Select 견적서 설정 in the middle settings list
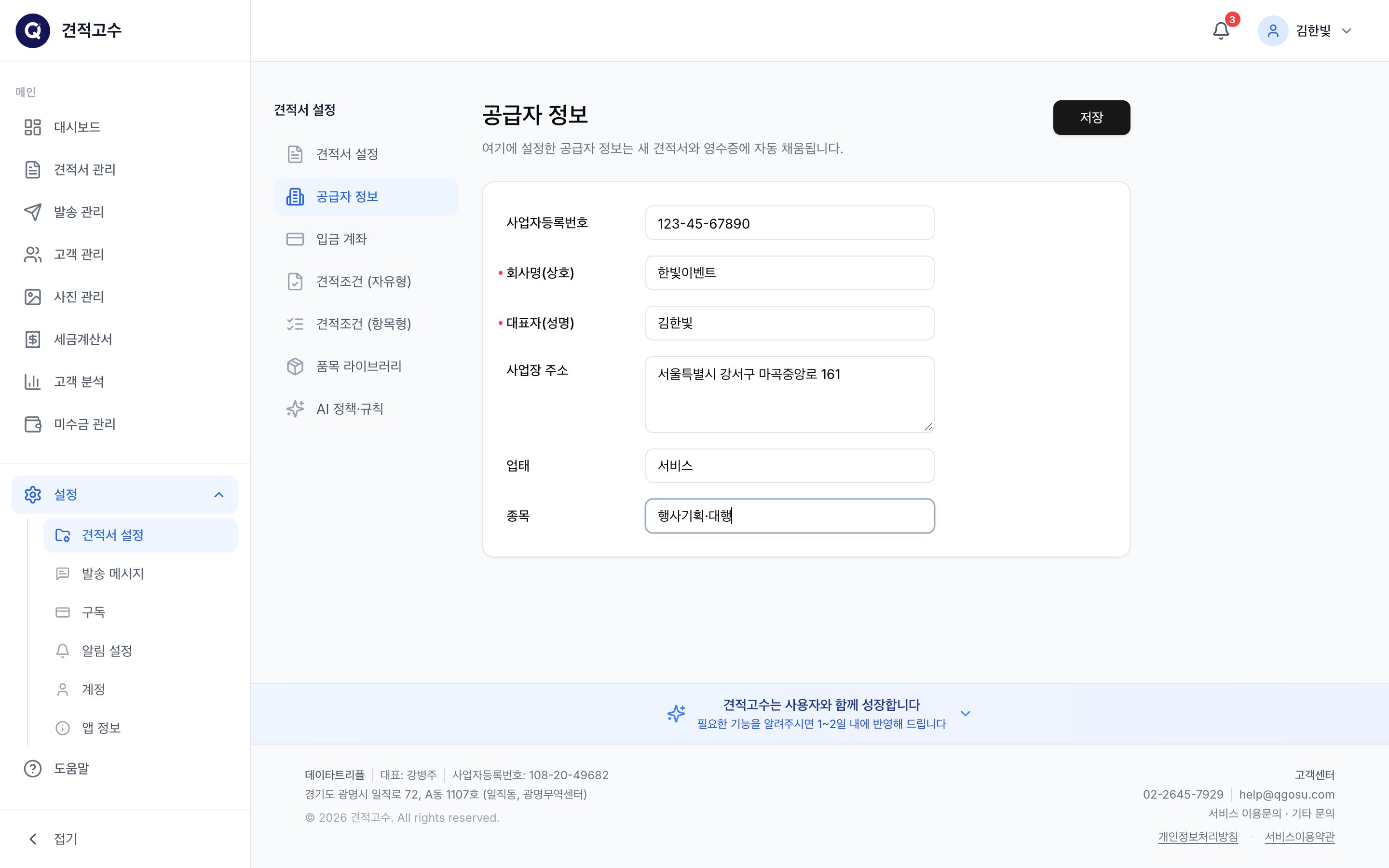 366,154
